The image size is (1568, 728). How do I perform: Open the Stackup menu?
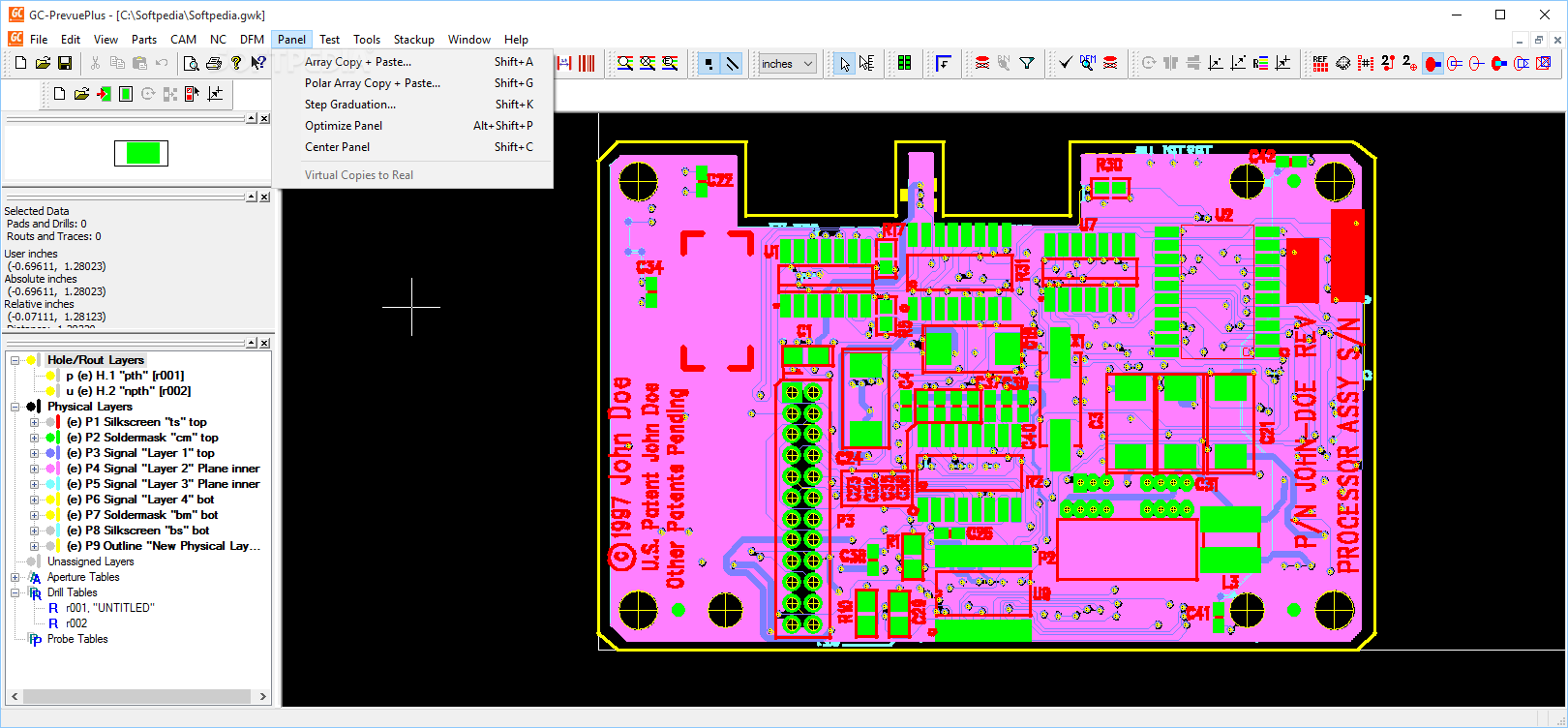coord(413,40)
